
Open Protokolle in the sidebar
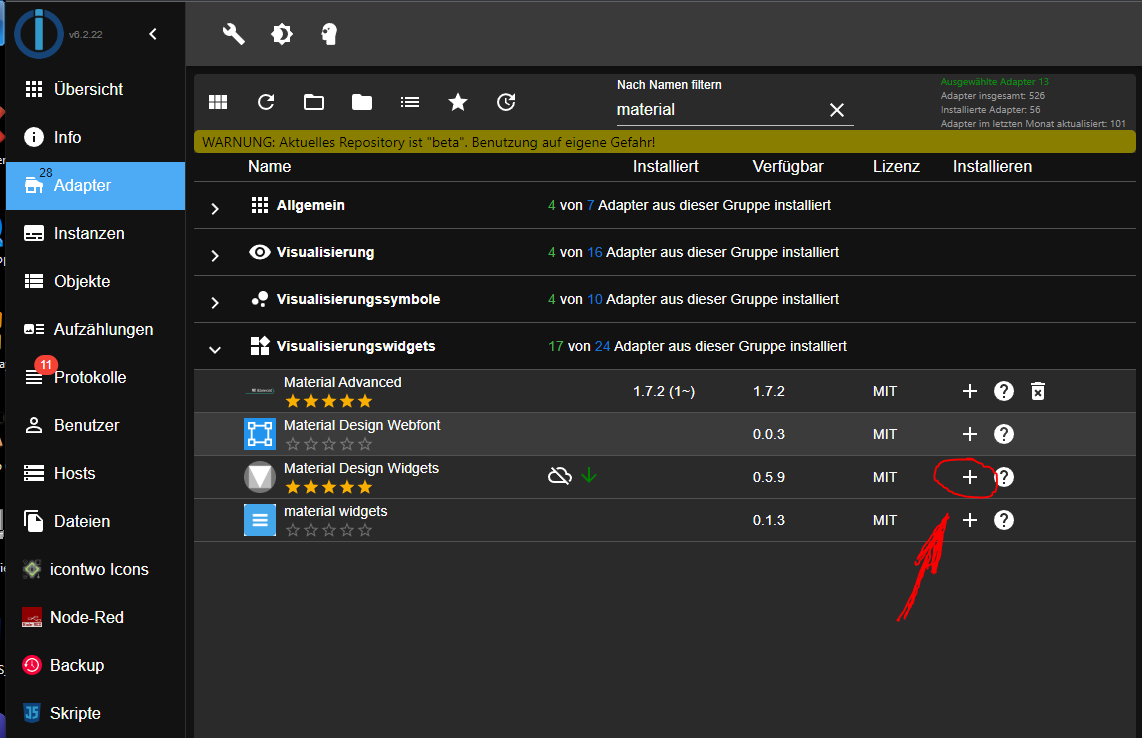[x=89, y=377]
